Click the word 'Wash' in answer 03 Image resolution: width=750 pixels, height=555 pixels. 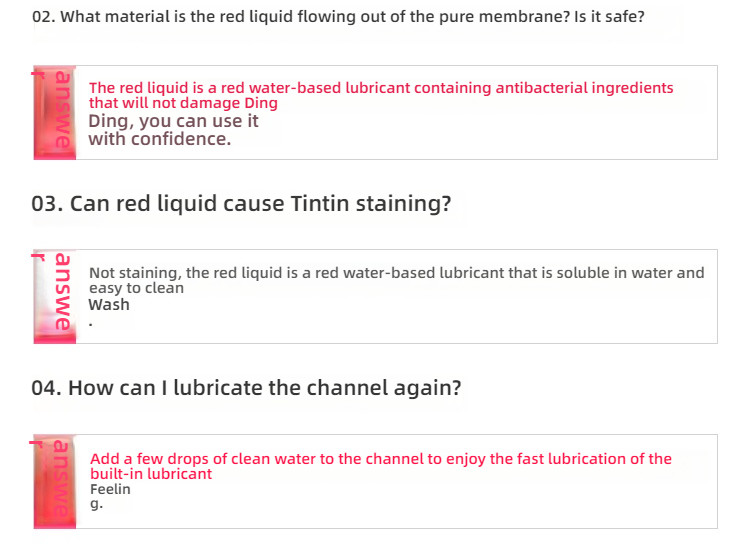pyautogui.click(x=109, y=305)
